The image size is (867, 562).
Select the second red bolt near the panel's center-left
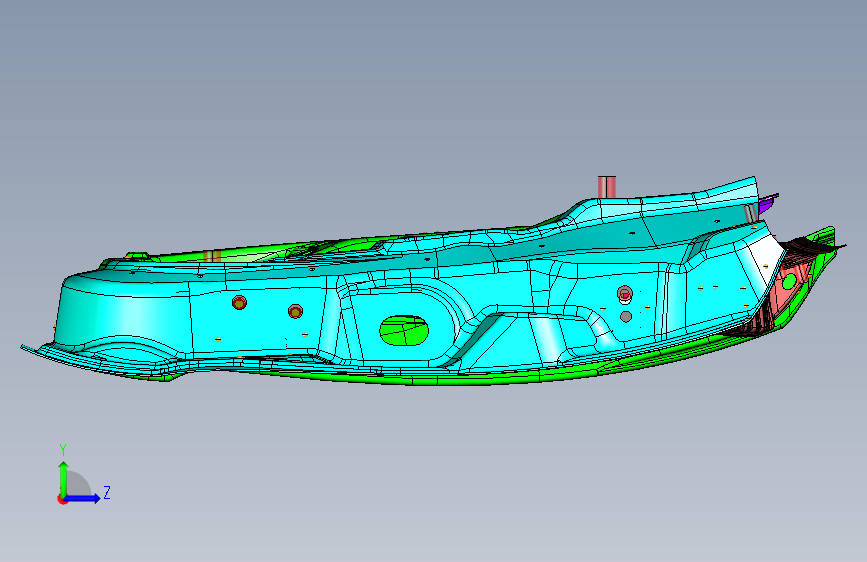click(x=295, y=311)
